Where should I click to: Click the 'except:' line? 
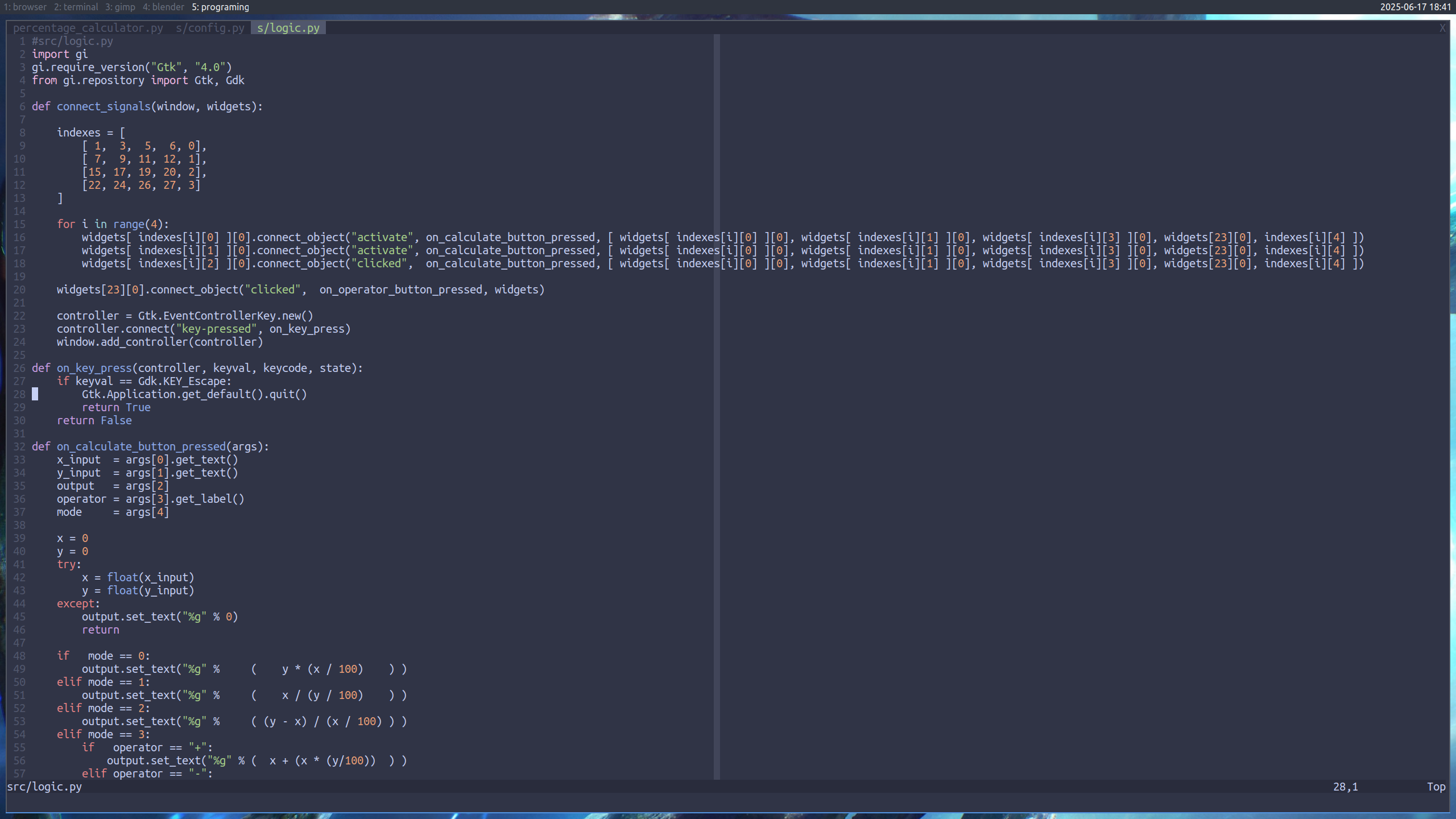click(78, 603)
